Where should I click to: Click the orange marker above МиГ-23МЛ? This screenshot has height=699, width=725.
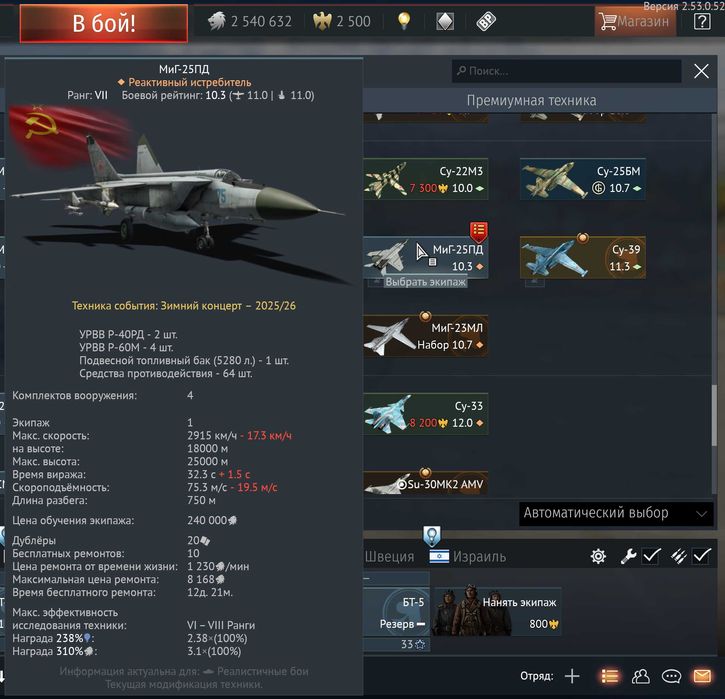coord(425,316)
